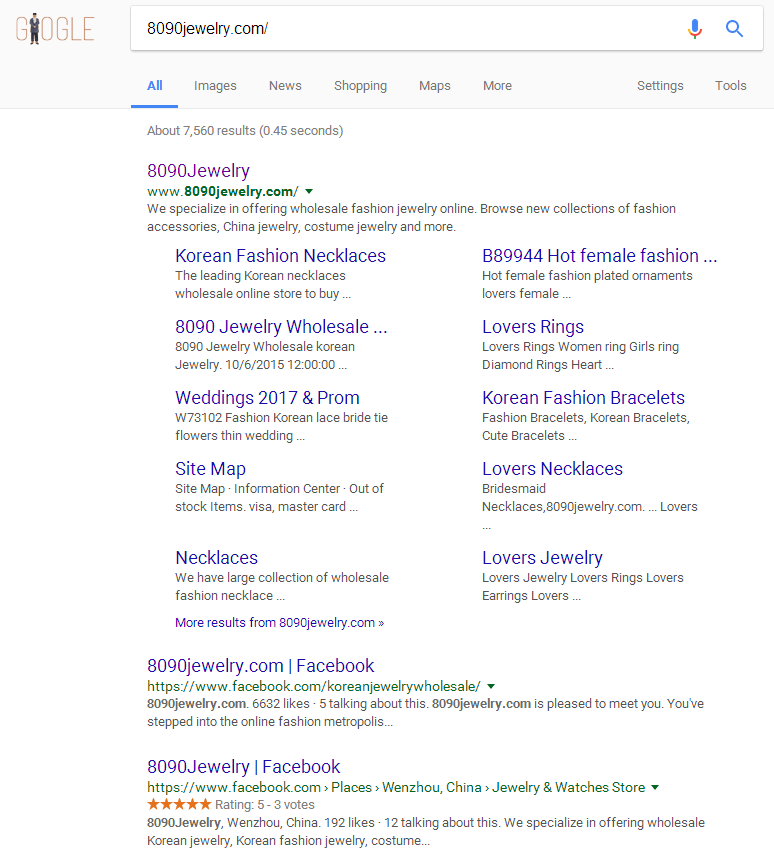The height and width of the screenshot is (863, 774).
Task: Start voice search with microphone icon
Action: (x=695, y=29)
